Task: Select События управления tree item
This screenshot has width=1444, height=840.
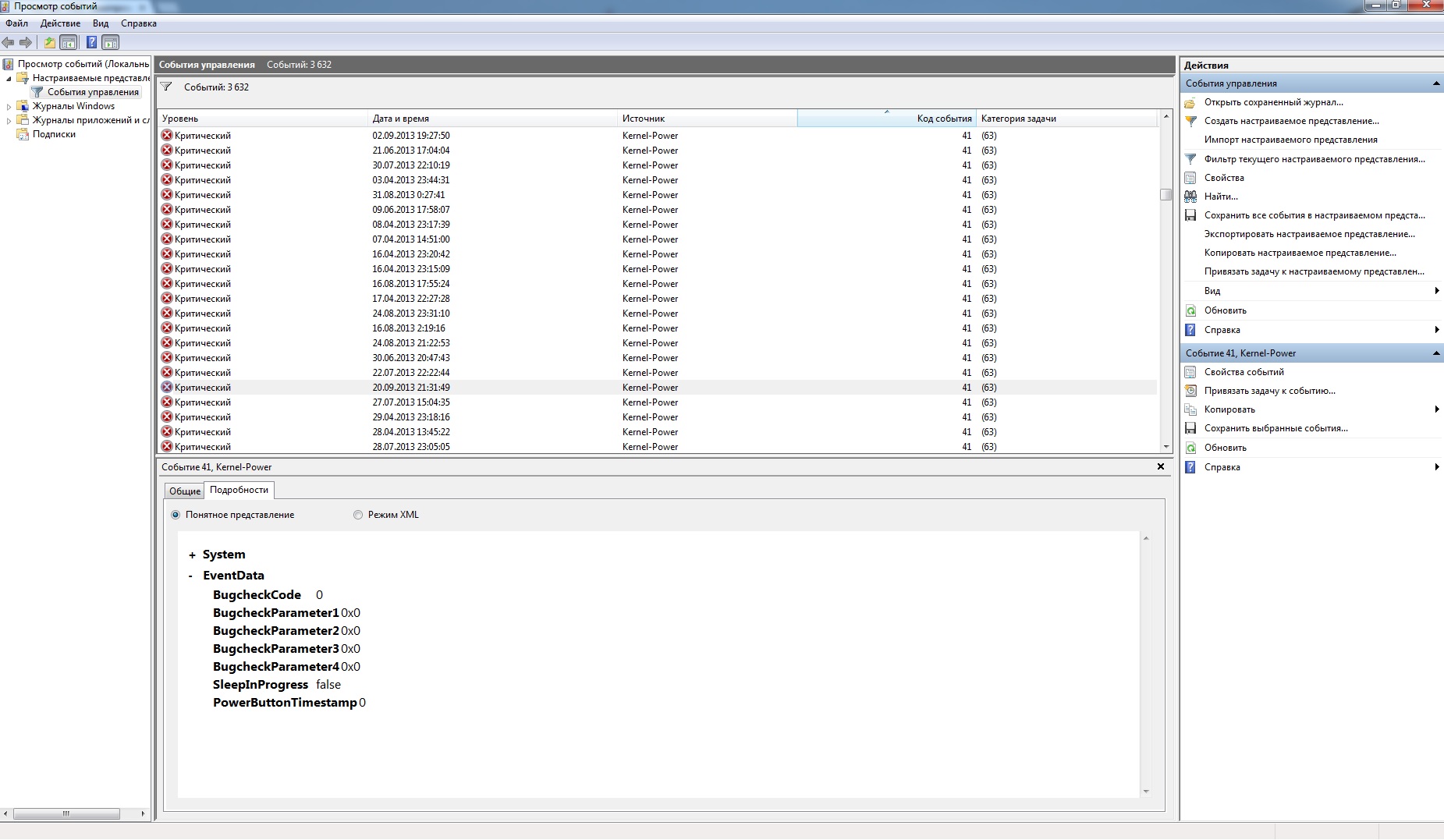Action: (93, 92)
